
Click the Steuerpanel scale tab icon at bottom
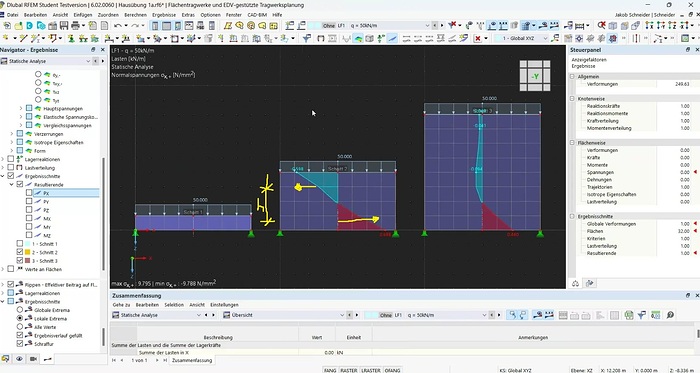pyautogui.click(x=575, y=283)
